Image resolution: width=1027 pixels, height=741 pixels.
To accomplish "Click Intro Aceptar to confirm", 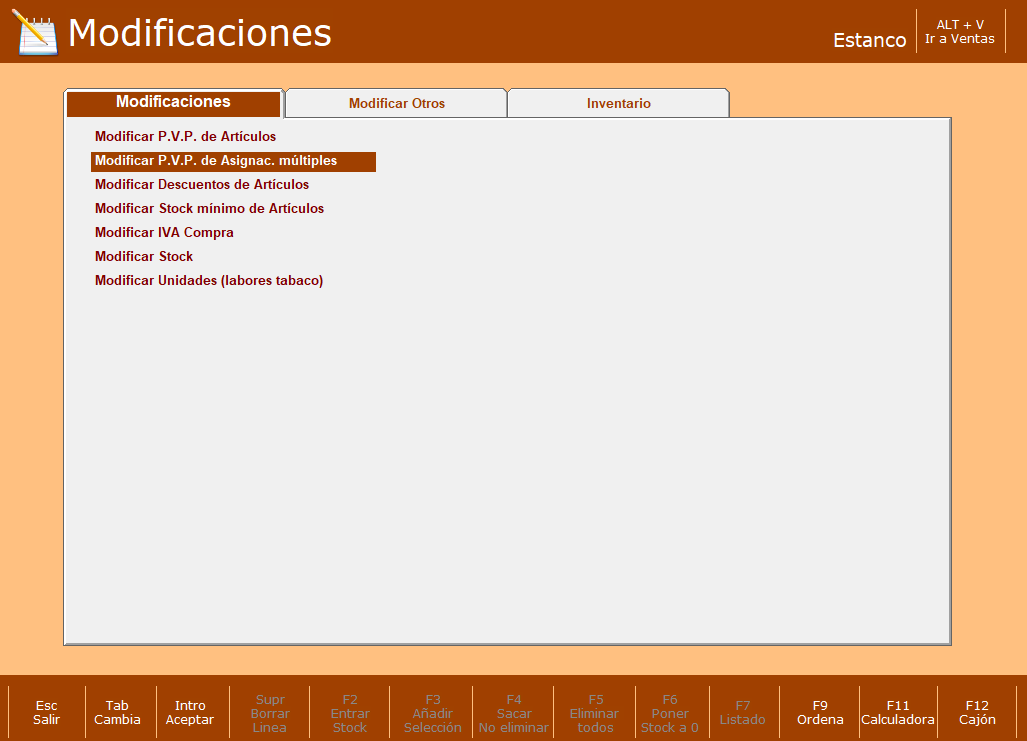I will (x=190, y=713).
